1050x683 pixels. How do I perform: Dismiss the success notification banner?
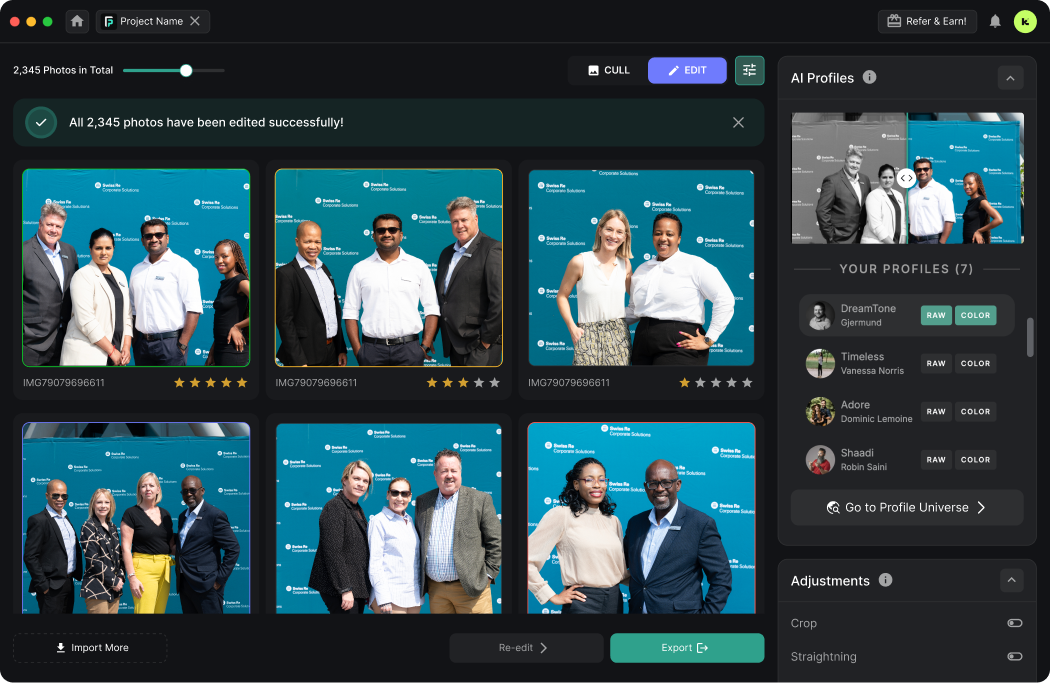[x=738, y=123]
